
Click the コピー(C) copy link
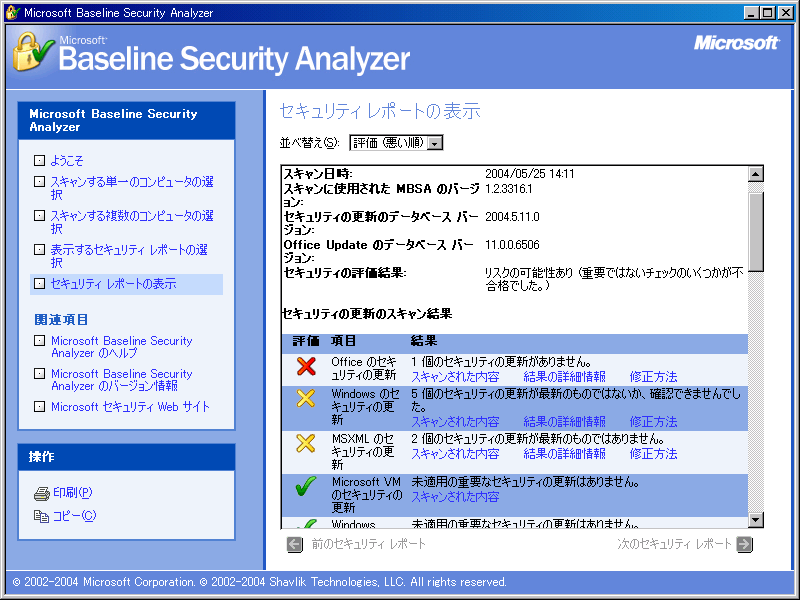[x=74, y=516]
